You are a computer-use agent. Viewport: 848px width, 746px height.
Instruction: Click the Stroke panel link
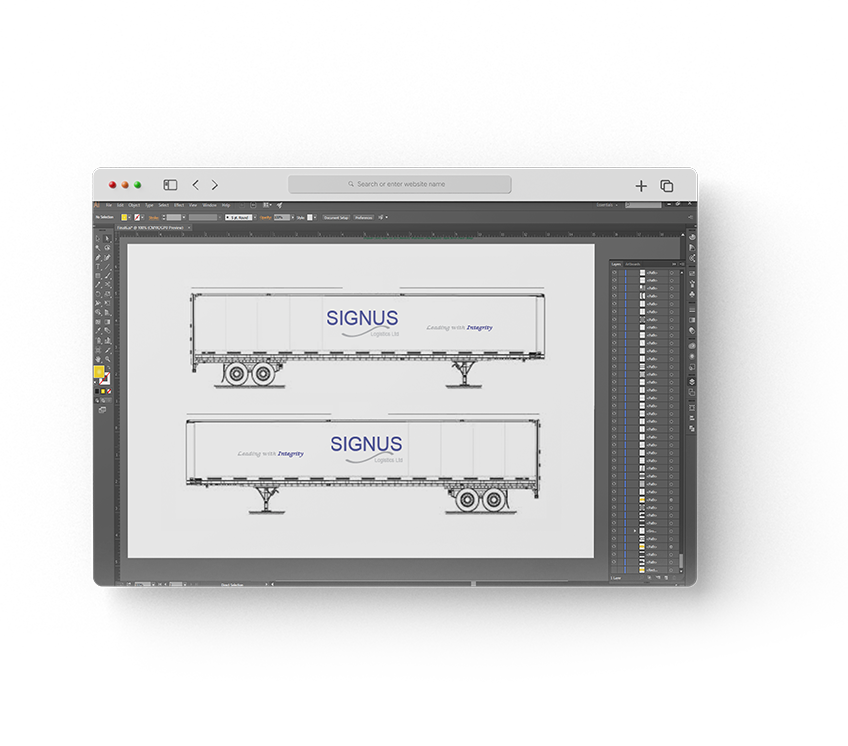point(154,217)
